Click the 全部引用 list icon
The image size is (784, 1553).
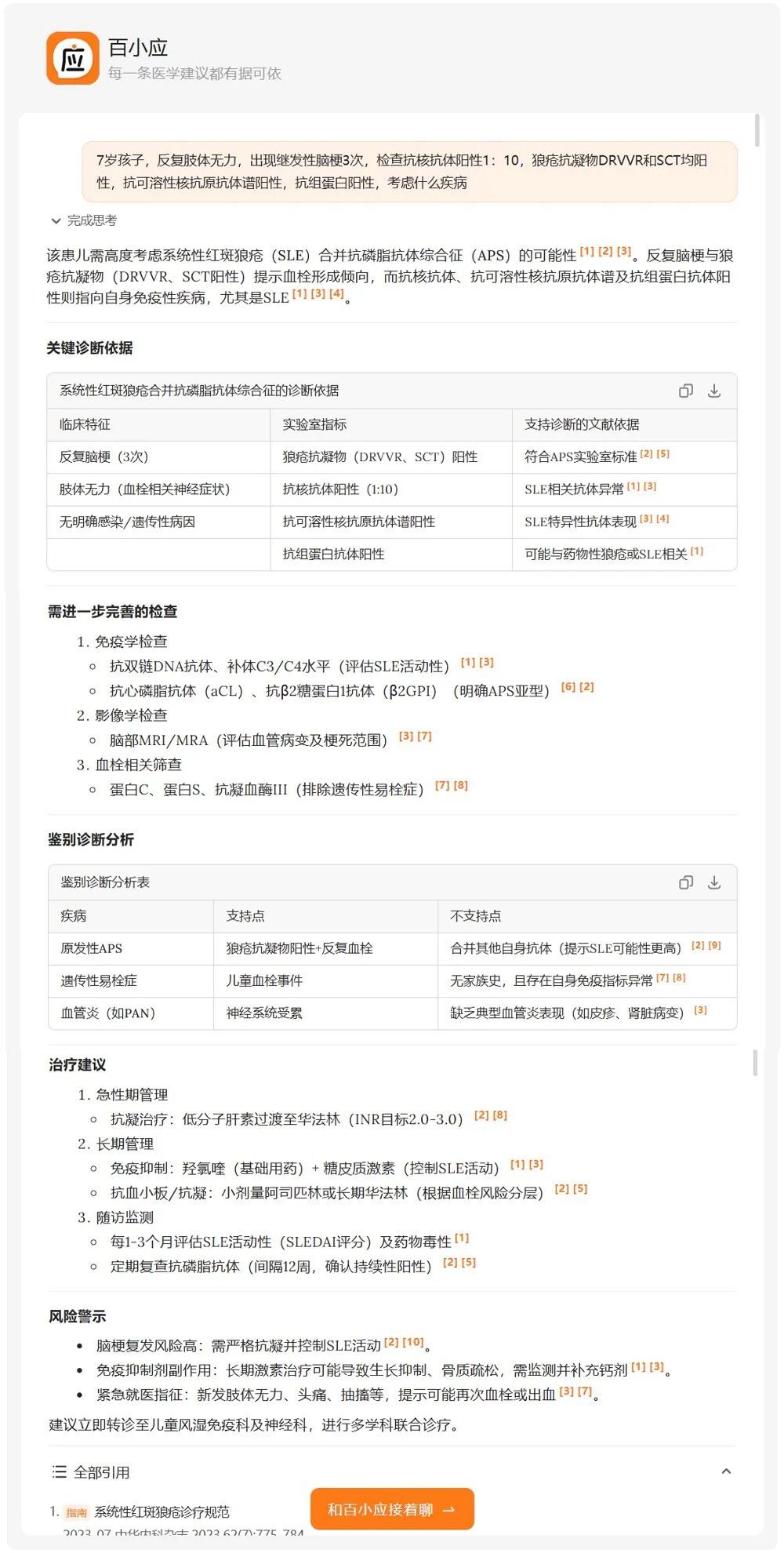tap(59, 1471)
